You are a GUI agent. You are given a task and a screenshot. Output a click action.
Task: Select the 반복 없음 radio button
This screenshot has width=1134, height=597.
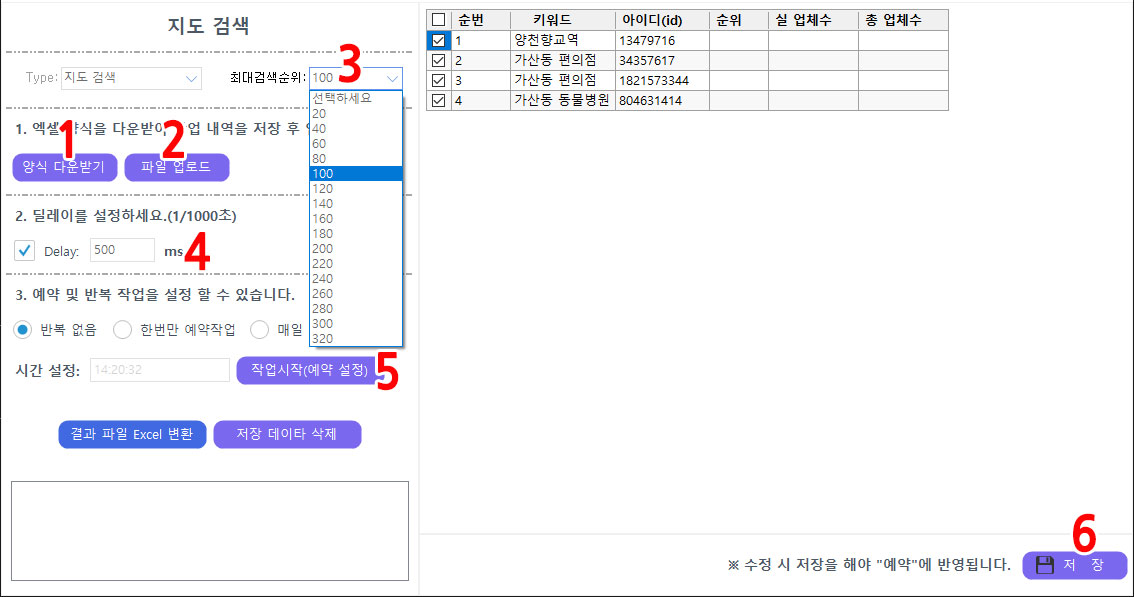tap(23, 329)
